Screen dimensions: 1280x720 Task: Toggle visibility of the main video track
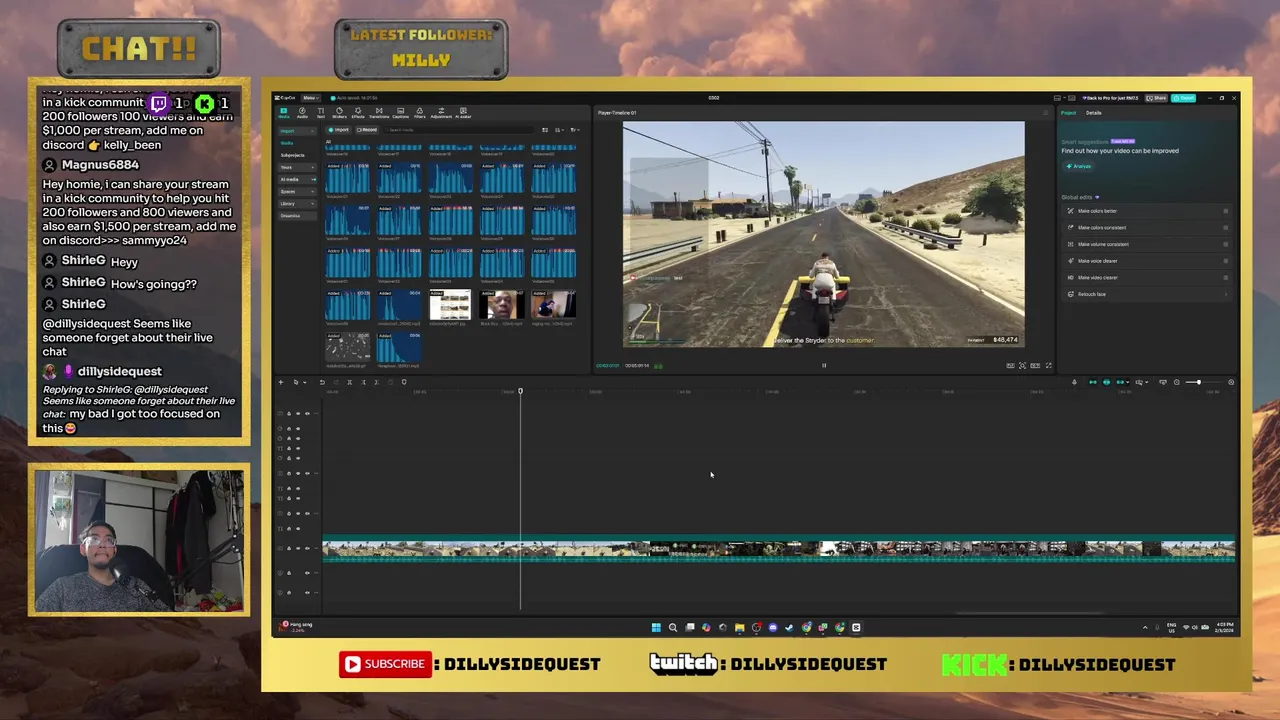click(298, 548)
